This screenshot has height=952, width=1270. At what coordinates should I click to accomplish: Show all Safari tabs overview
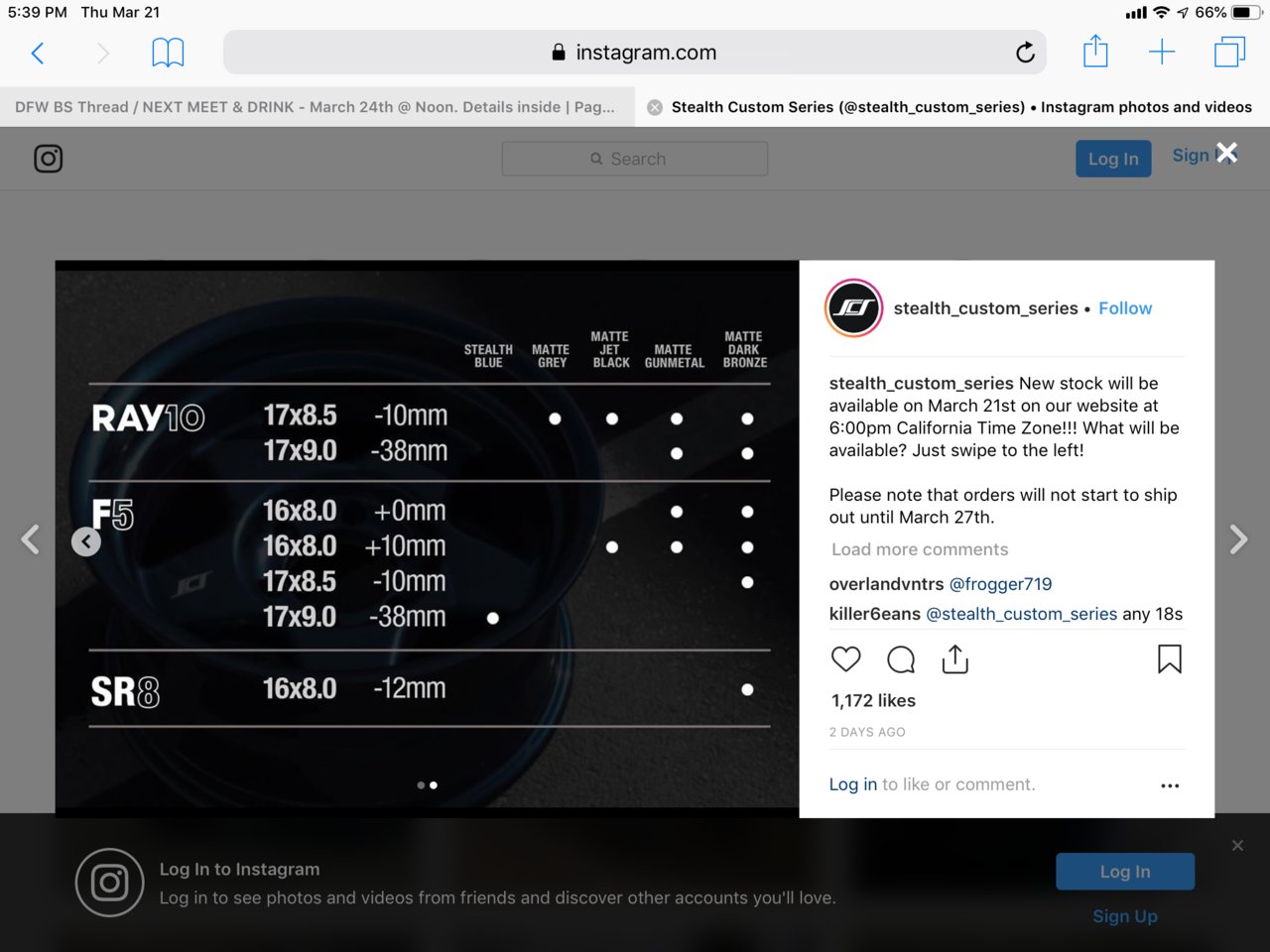(x=1229, y=52)
